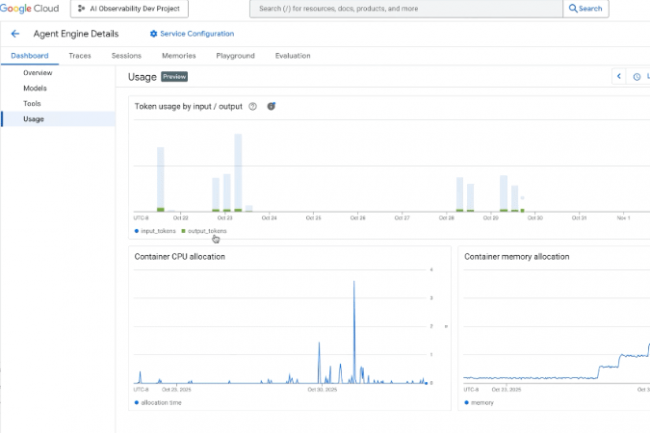Toggle the allocation time legend series

[x=161, y=403]
